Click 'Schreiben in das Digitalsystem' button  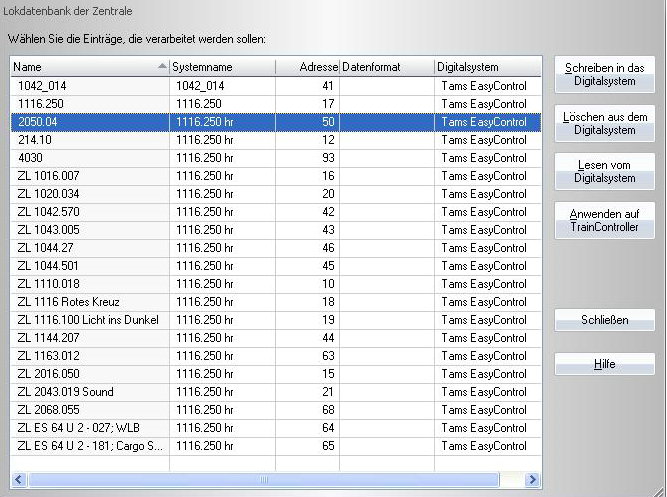604,74
